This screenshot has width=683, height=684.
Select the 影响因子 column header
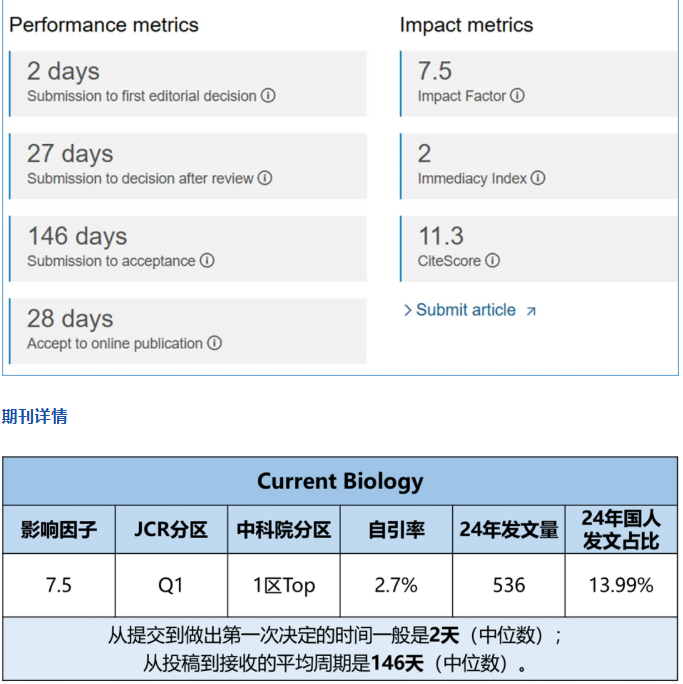[59, 530]
